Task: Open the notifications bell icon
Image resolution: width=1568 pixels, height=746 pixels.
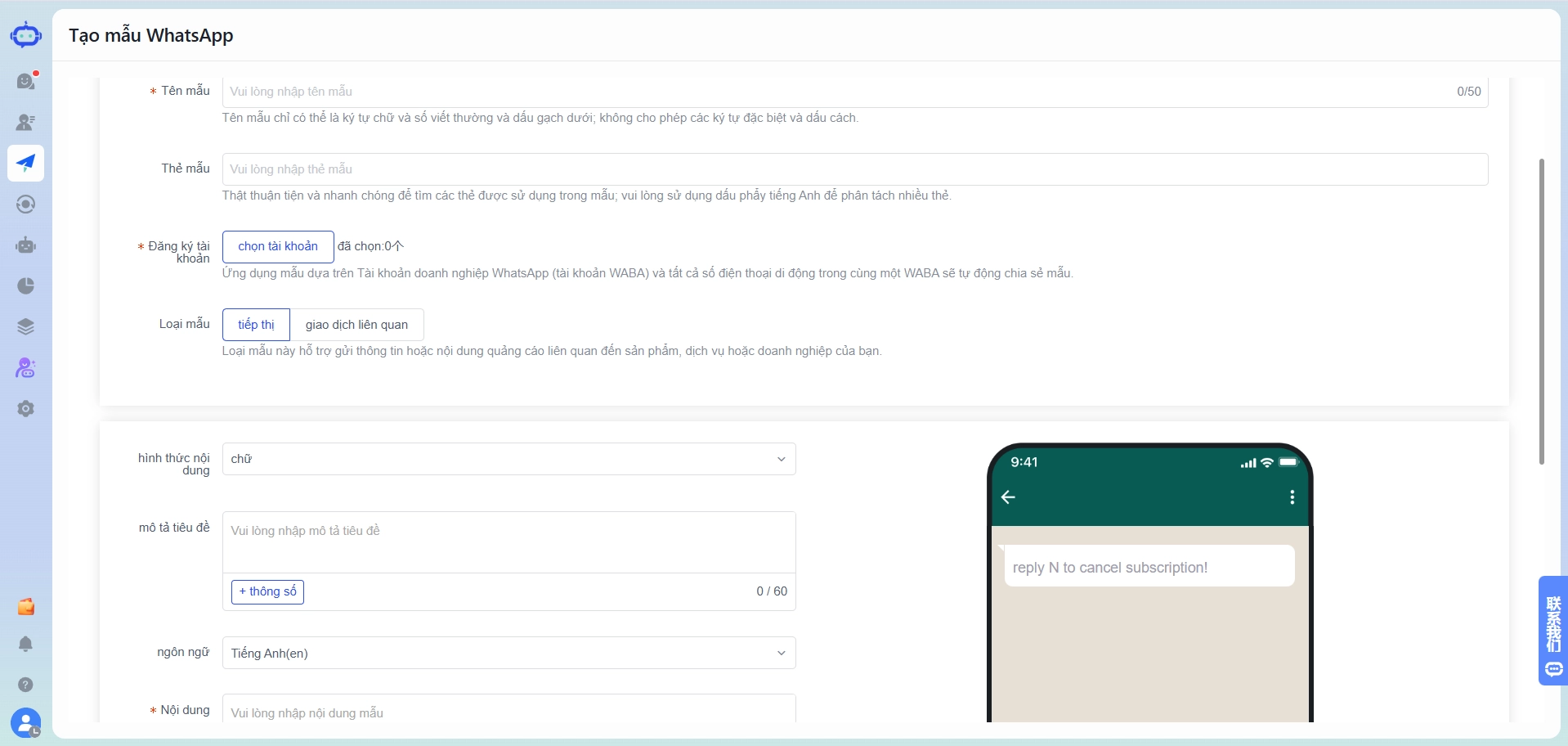Action: pyautogui.click(x=25, y=644)
